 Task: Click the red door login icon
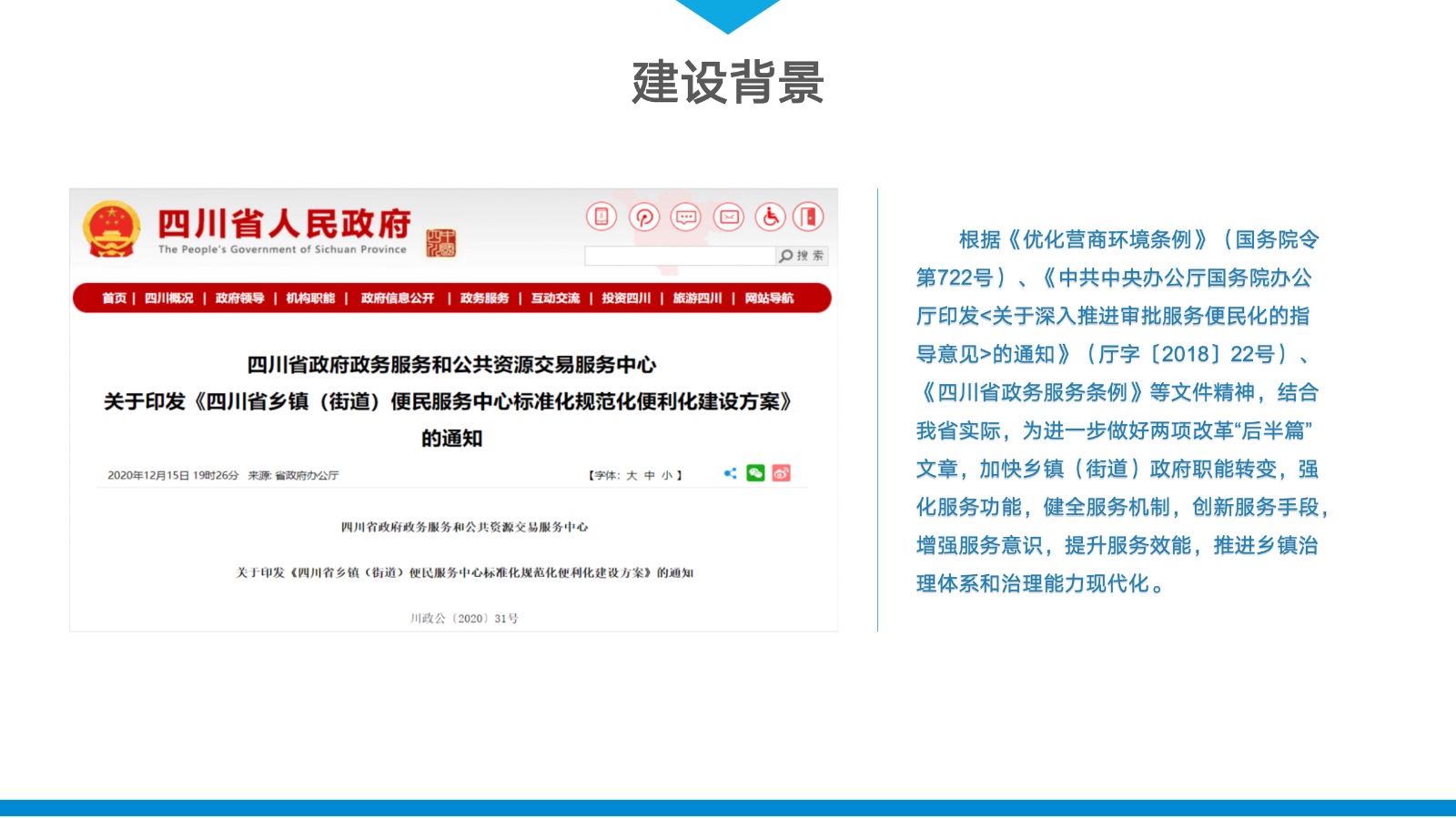[x=808, y=217]
